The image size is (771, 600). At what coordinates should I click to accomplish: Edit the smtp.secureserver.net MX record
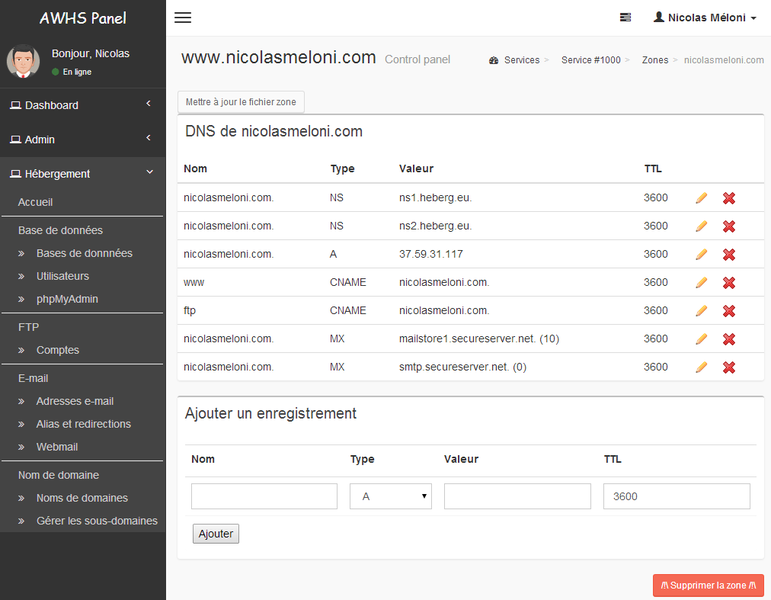point(701,367)
